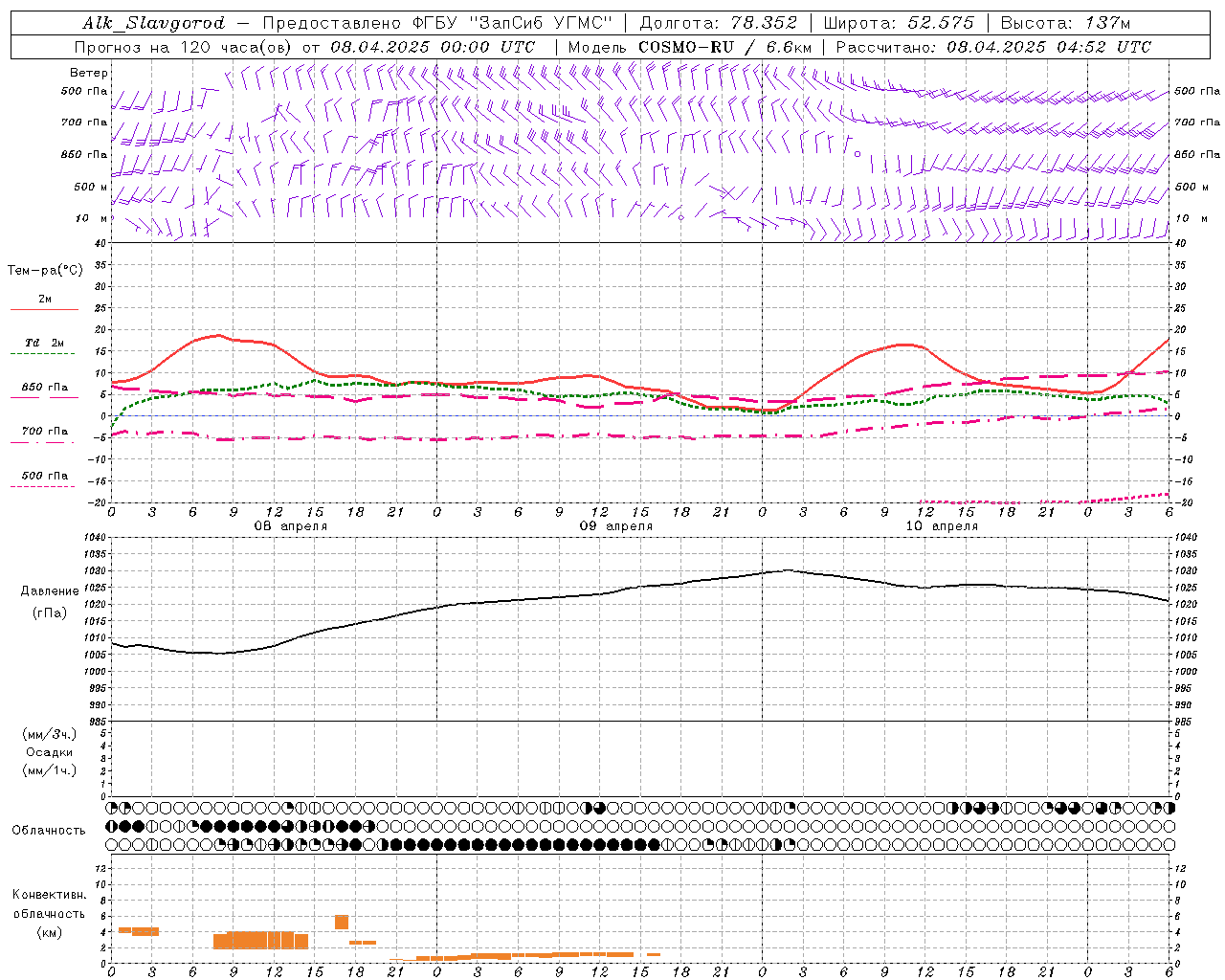Click the Ветер panel label
1225x980 pixels.
click(89, 73)
